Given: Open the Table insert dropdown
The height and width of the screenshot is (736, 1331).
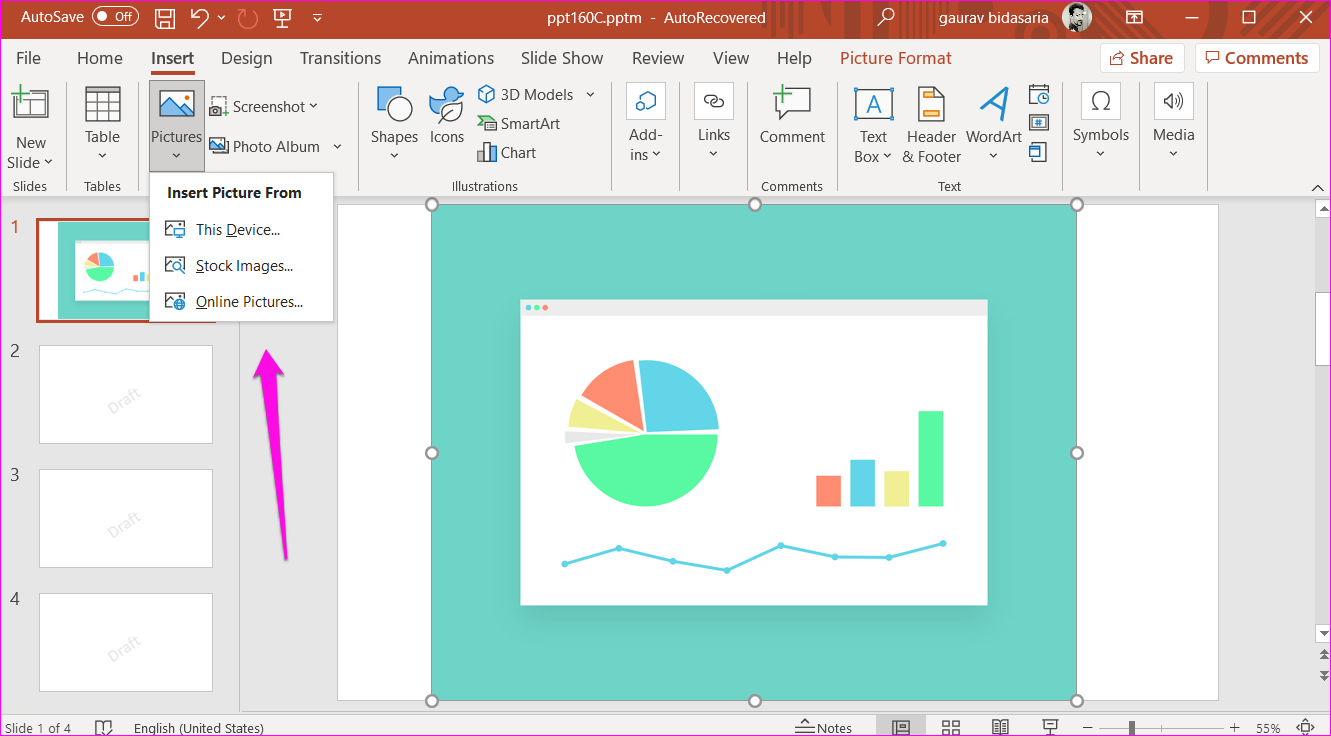Looking at the screenshot, I should tap(102, 124).
